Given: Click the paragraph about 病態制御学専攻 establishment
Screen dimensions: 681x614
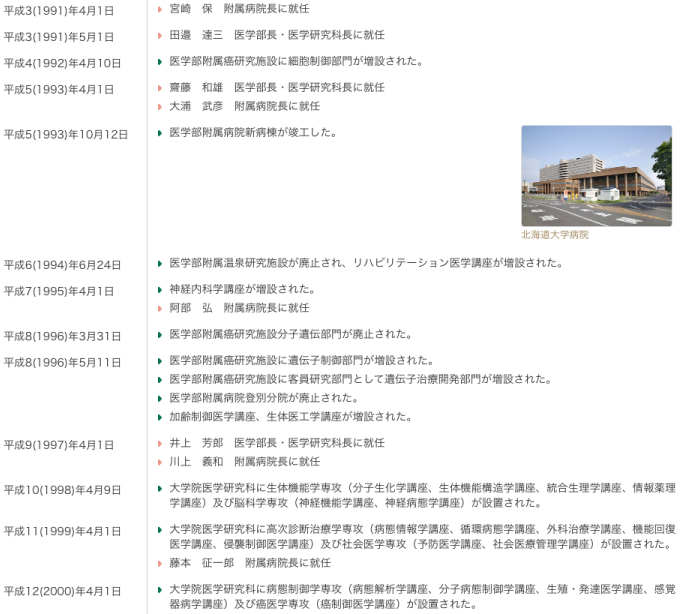Looking at the screenshot, I should pyautogui.click(x=423, y=597).
